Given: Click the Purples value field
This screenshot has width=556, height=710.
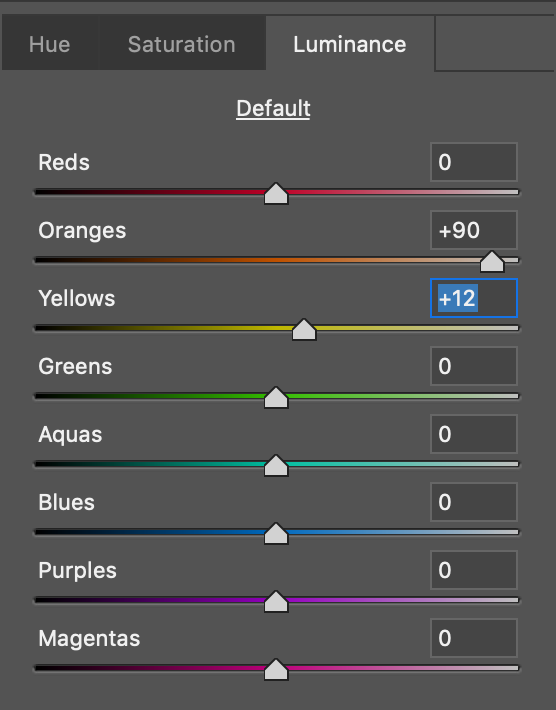Looking at the screenshot, I should pyautogui.click(x=474, y=570).
